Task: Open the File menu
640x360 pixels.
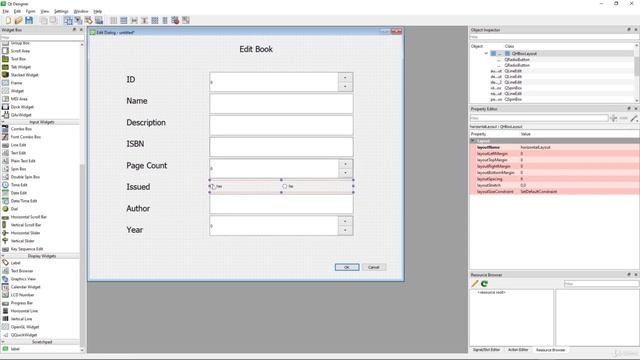Action: [5, 11]
